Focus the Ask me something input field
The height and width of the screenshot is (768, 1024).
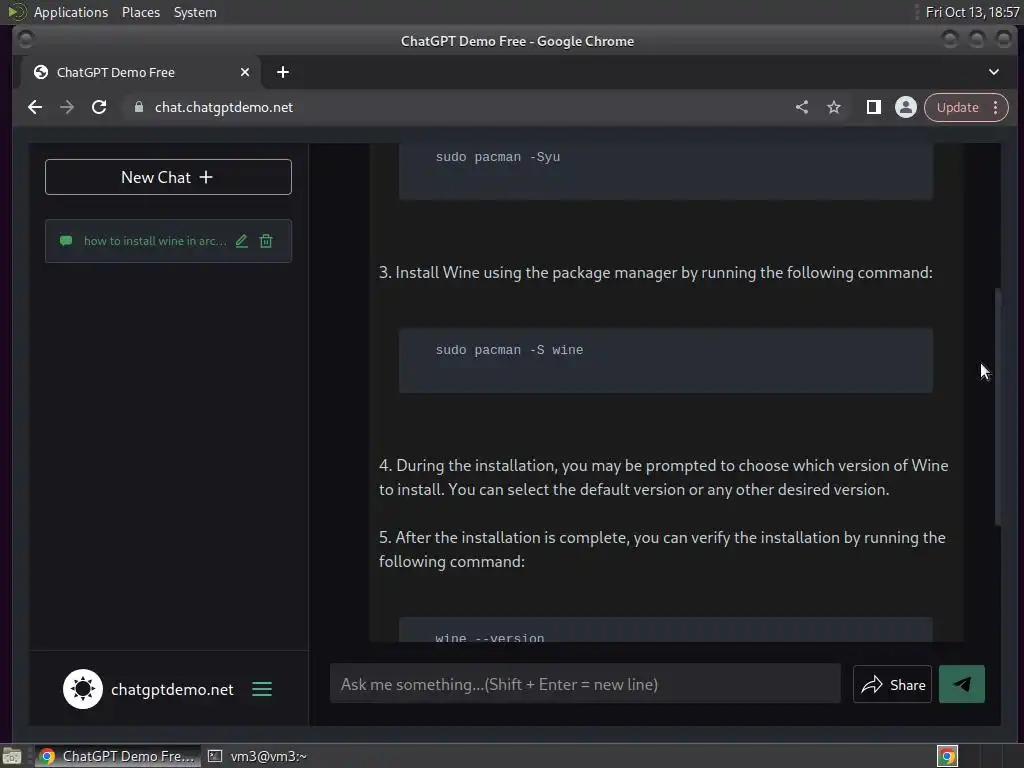585,684
